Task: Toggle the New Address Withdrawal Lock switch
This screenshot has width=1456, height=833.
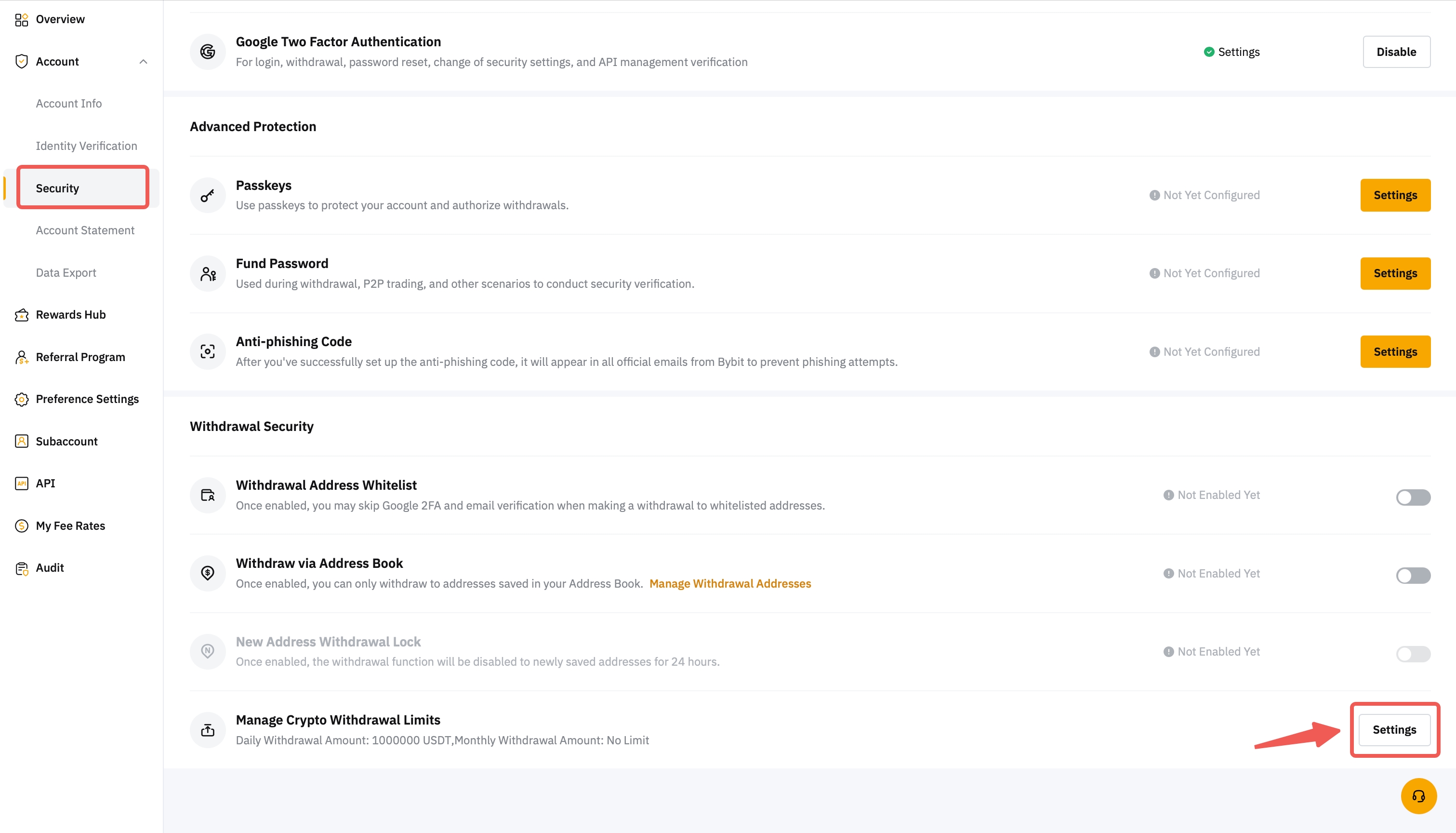Action: tap(1413, 653)
